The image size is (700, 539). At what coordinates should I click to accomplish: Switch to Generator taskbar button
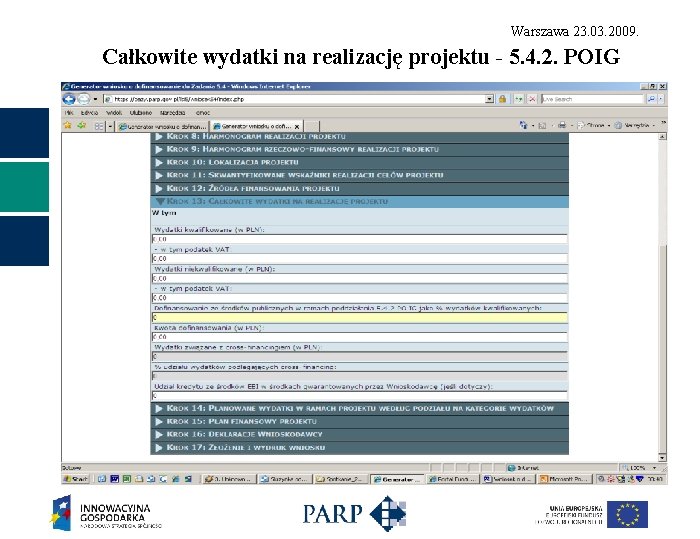tap(396, 479)
